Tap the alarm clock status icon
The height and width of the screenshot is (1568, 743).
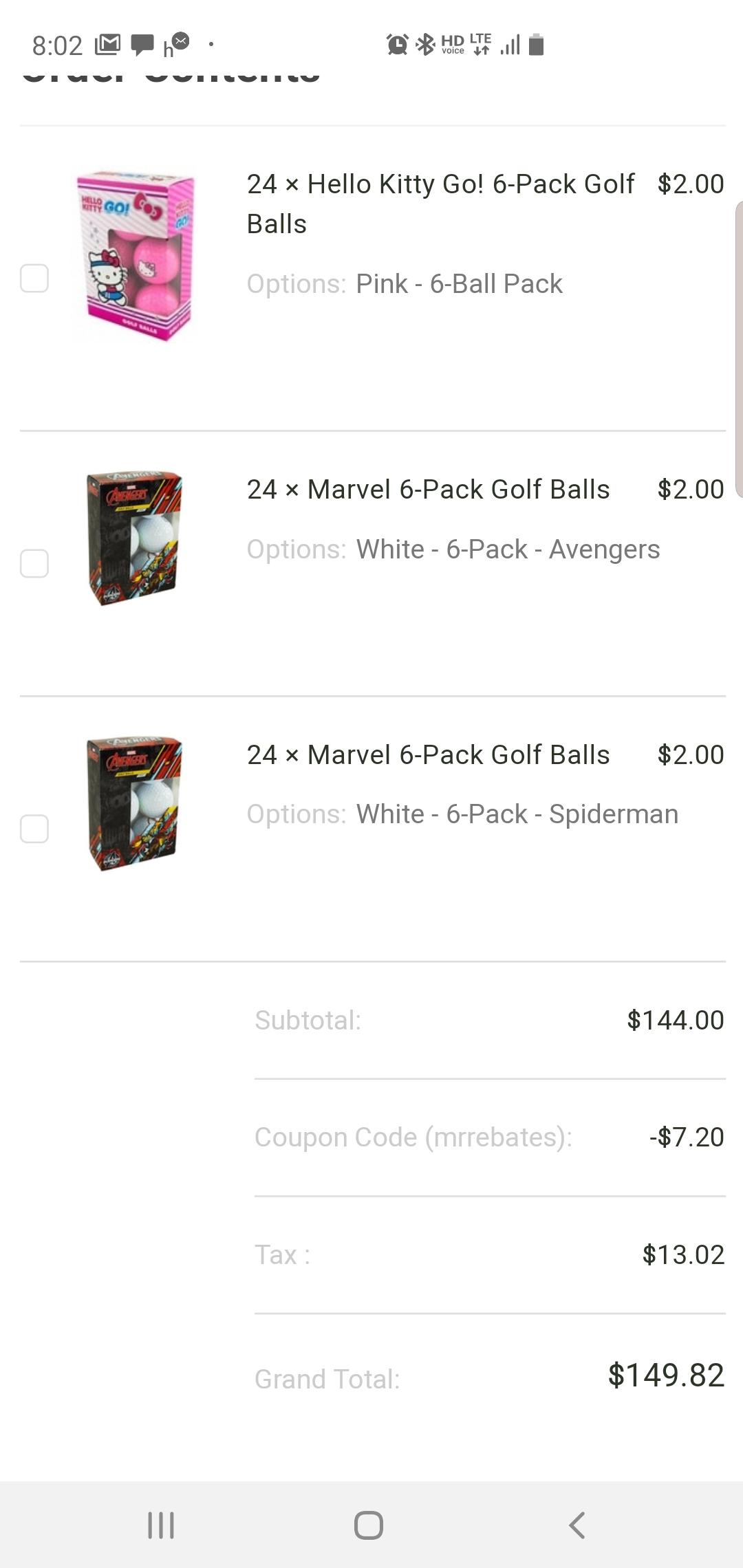coord(397,45)
